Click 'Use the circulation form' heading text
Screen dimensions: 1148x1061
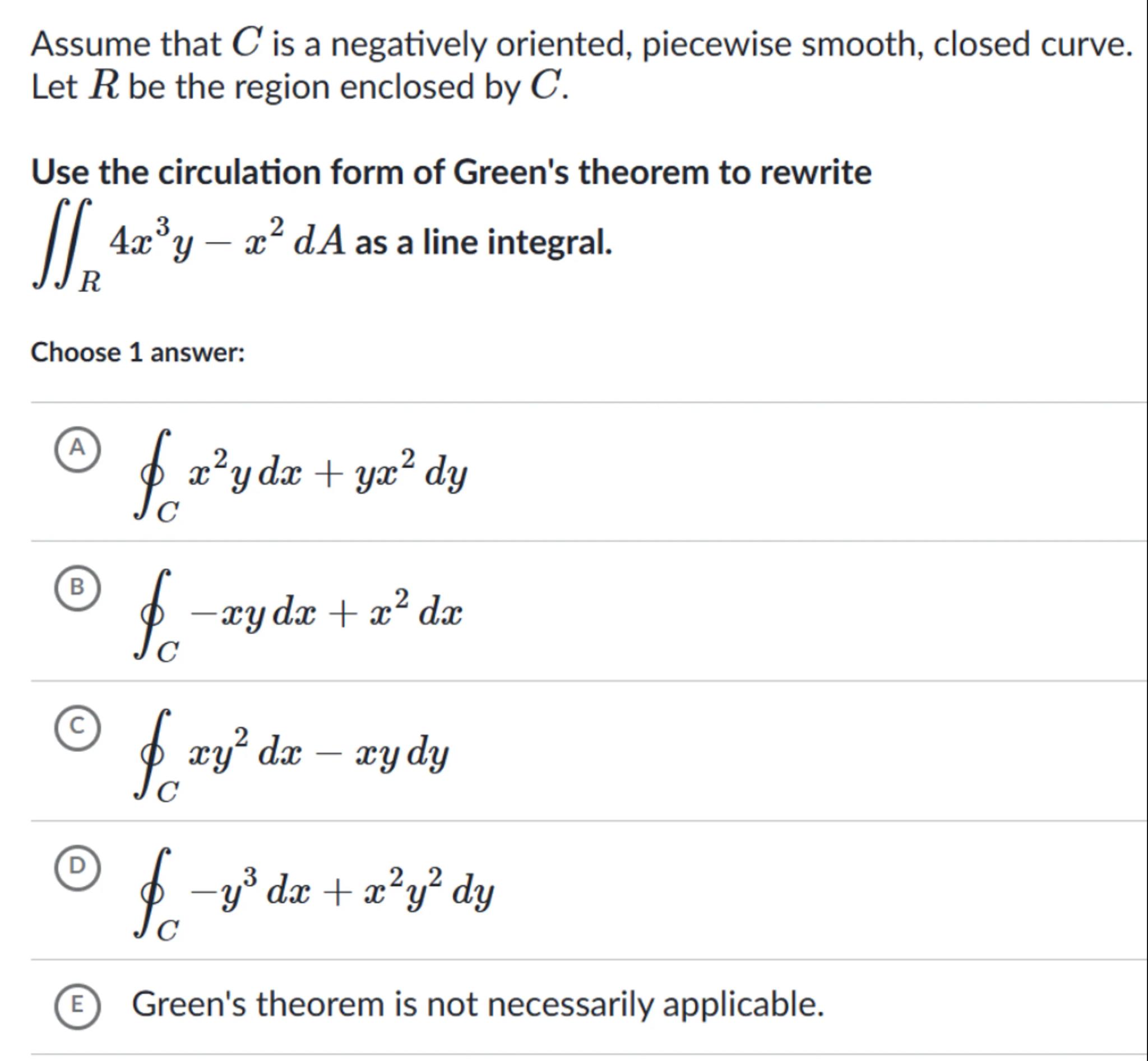tap(451, 172)
